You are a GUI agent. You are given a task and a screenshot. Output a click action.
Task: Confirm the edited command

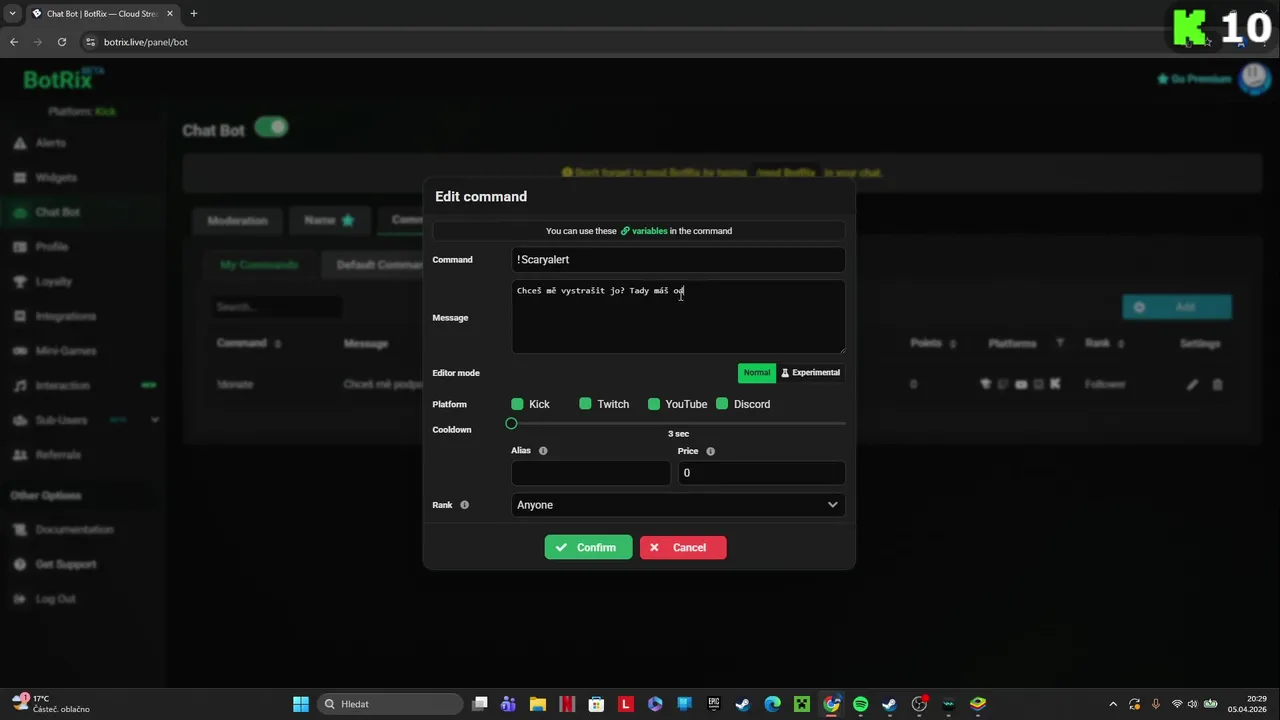[x=588, y=548]
